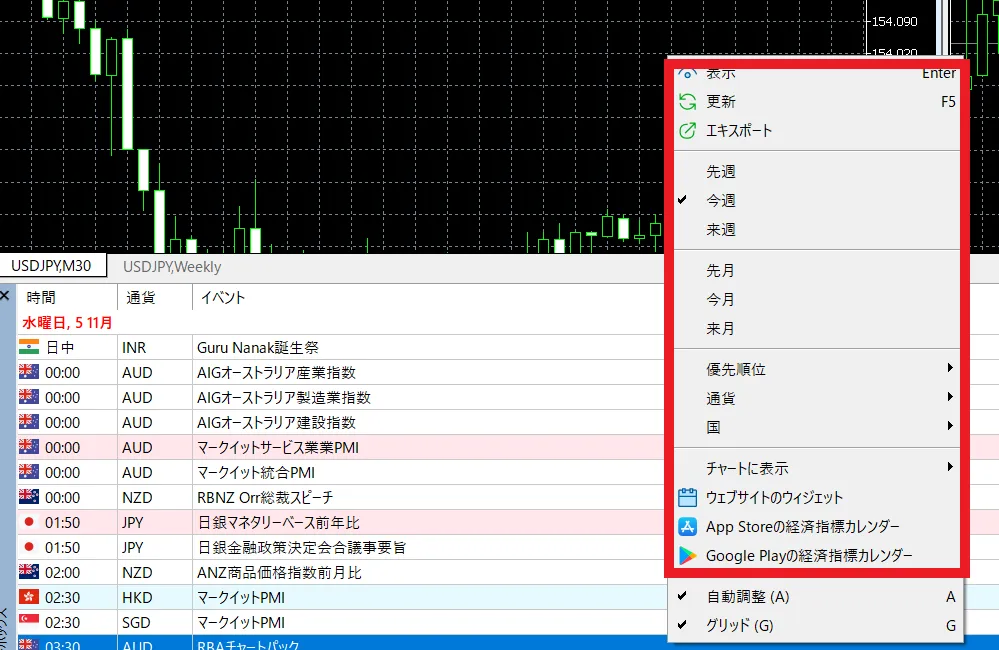
Task: Click the green refresh icon beside 更新
Action: click(x=688, y=100)
